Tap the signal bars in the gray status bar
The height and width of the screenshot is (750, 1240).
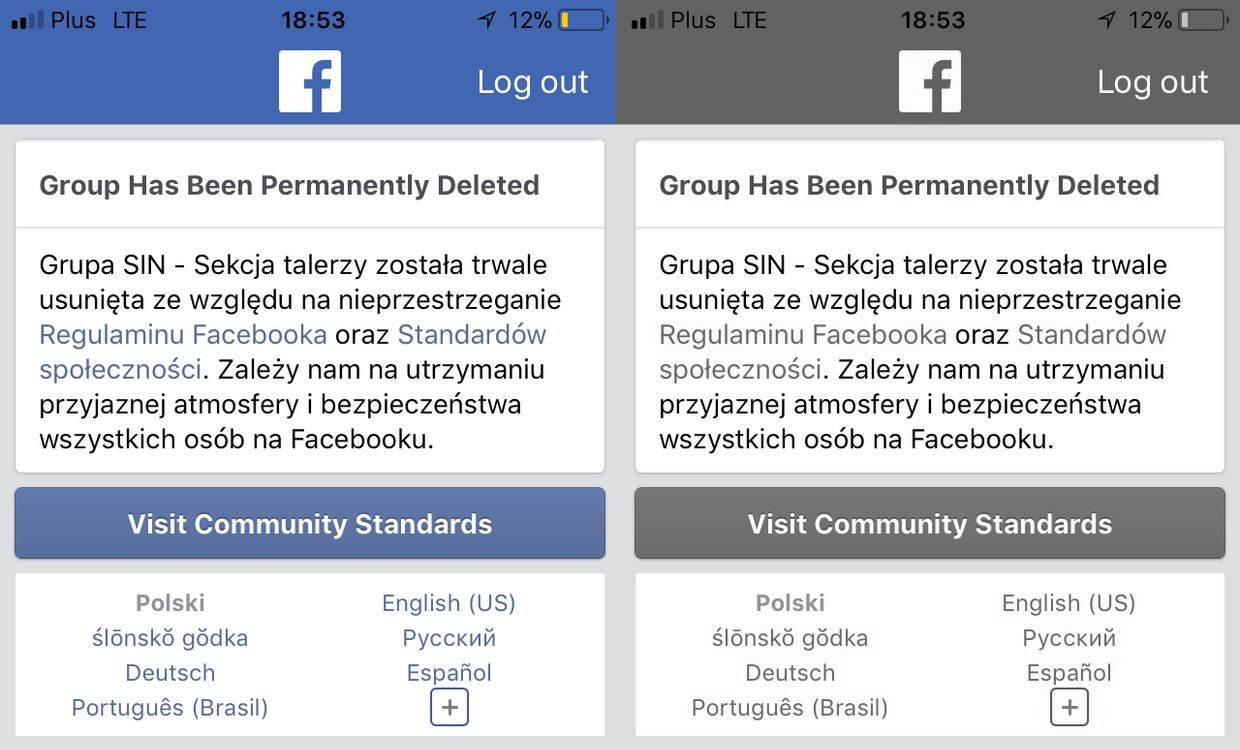pyautogui.click(x=648, y=21)
